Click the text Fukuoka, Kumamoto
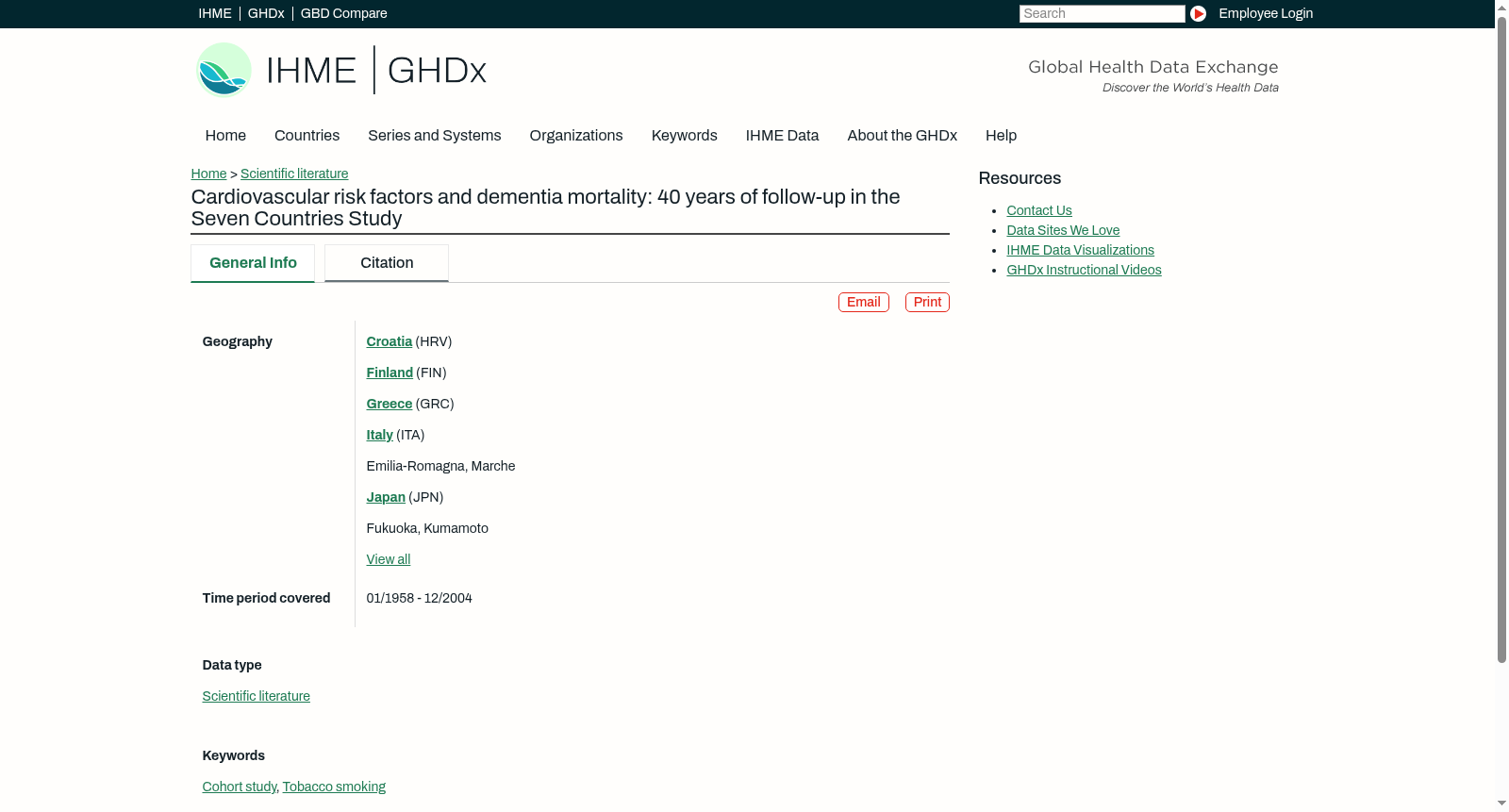 coord(427,528)
